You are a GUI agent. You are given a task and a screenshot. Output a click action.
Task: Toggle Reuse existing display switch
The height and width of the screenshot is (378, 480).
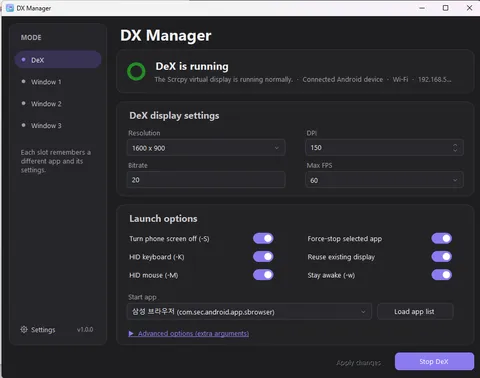click(442, 257)
